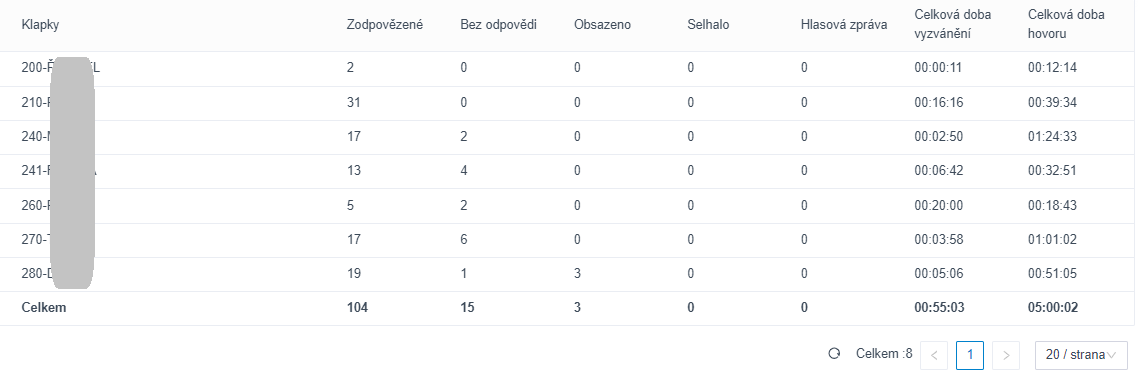The width and height of the screenshot is (1138, 379).
Task: Click the Celkem totals row
Action: point(568,308)
